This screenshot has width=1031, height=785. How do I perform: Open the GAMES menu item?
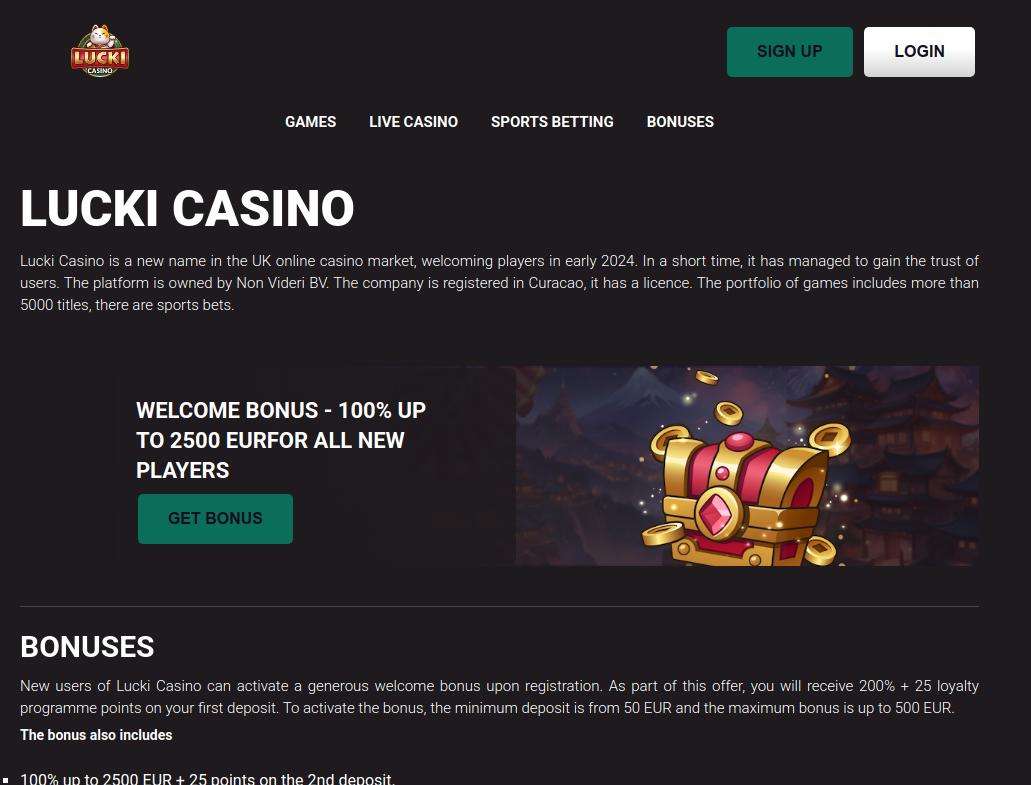click(310, 122)
